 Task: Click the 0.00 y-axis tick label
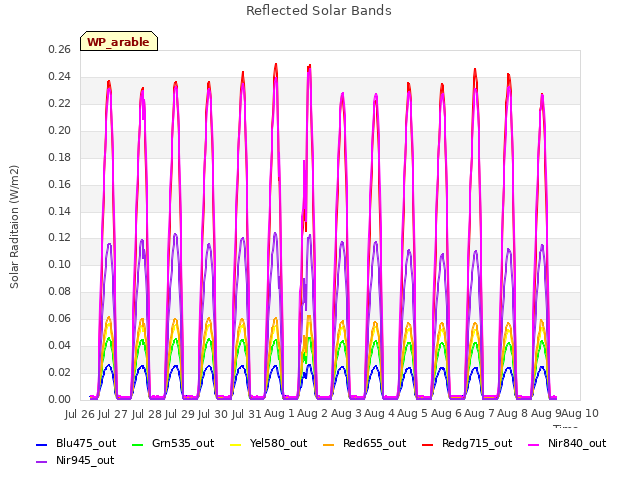pyautogui.click(x=60, y=399)
